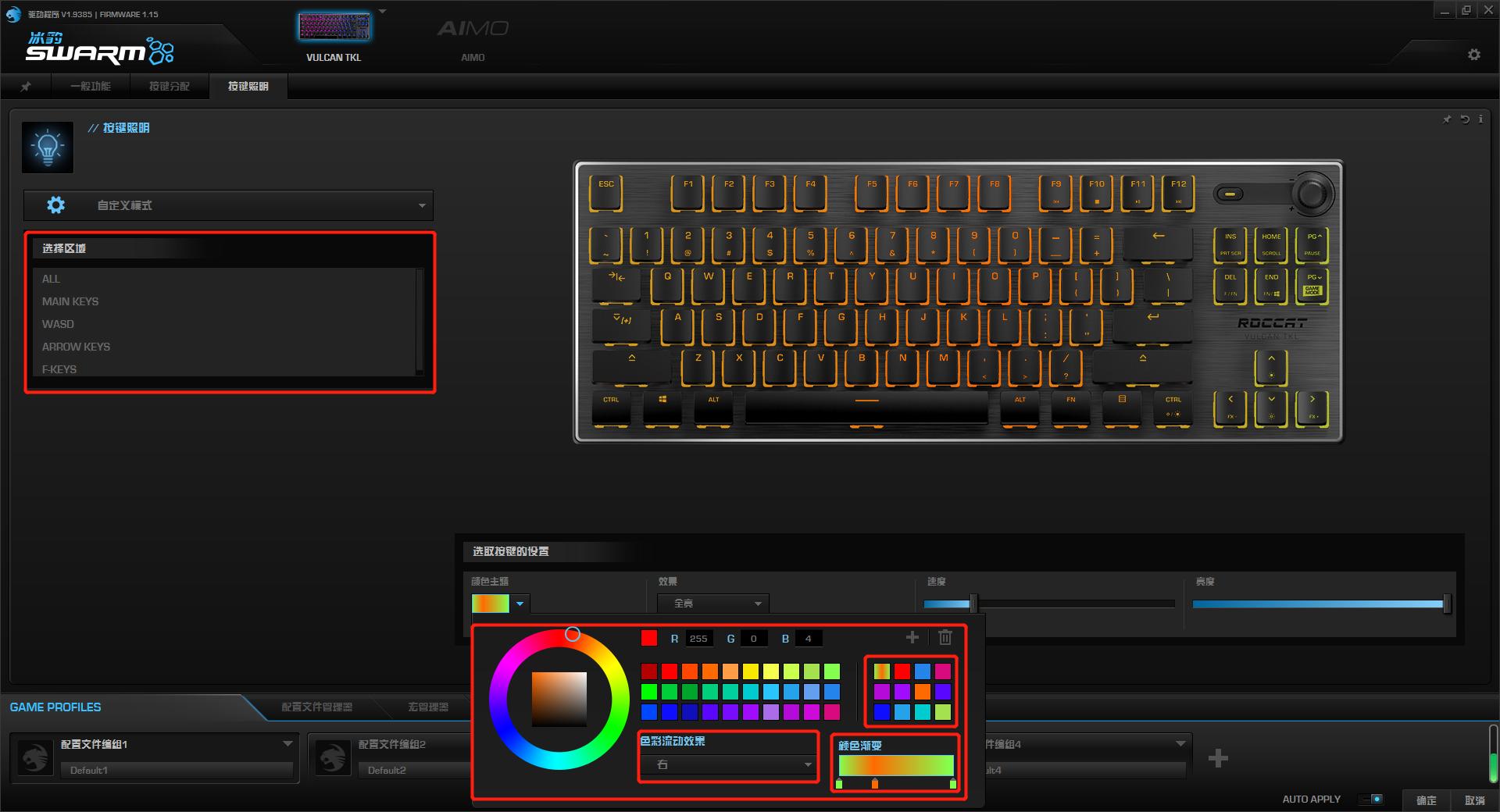Switch to the 按键分配 tab
The height and width of the screenshot is (812, 1500).
click(x=170, y=86)
